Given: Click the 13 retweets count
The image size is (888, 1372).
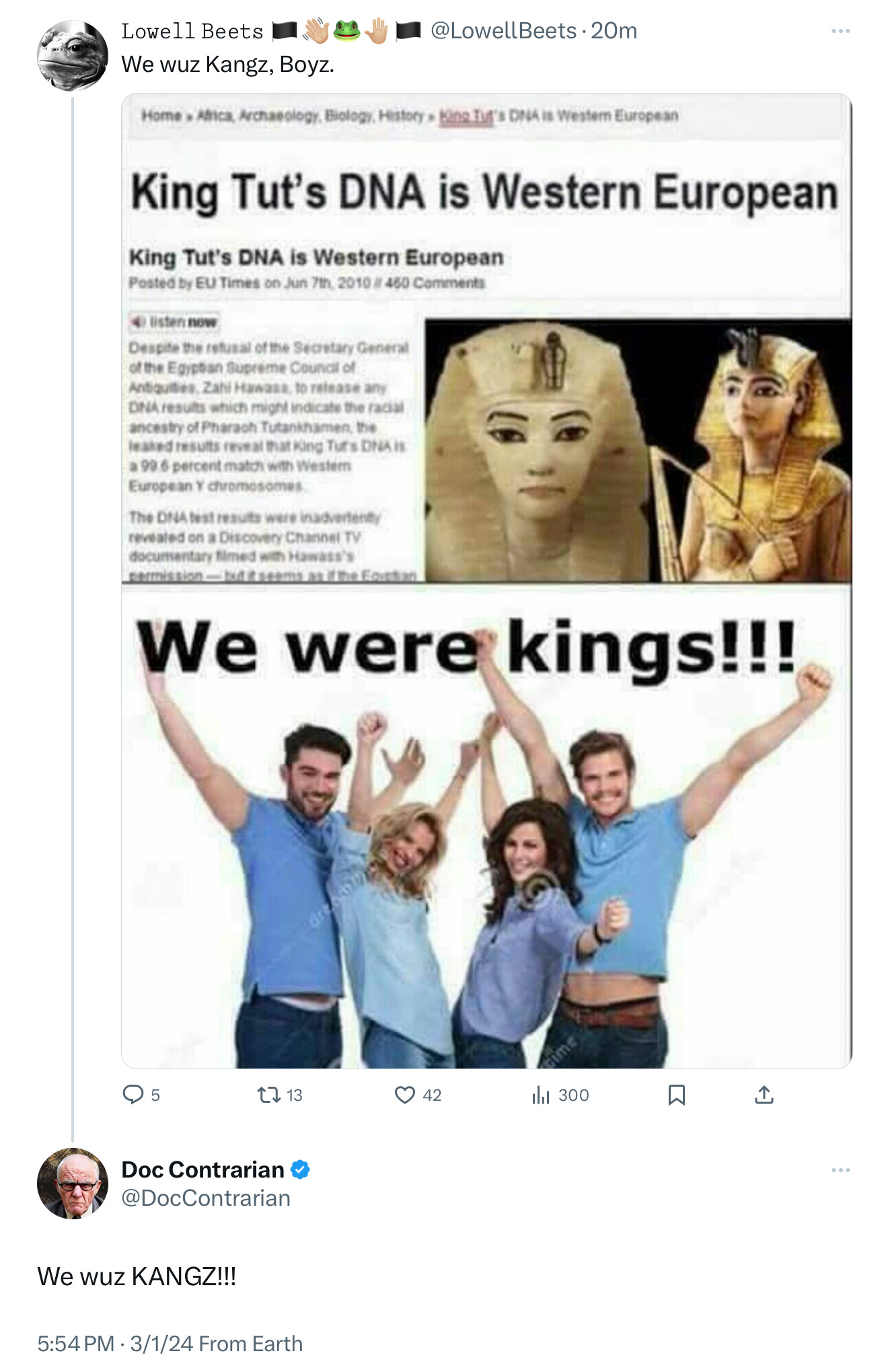Looking at the screenshot, I should pyautogui.click(x=295, y=1095).
